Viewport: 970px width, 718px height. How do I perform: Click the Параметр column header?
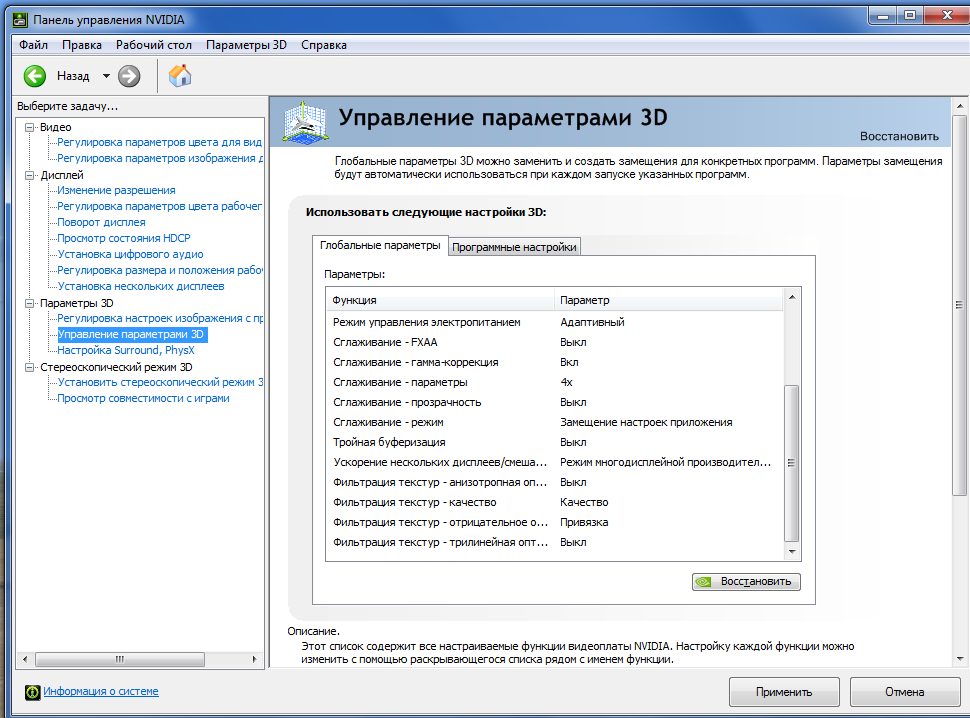(x=669, y=300)
